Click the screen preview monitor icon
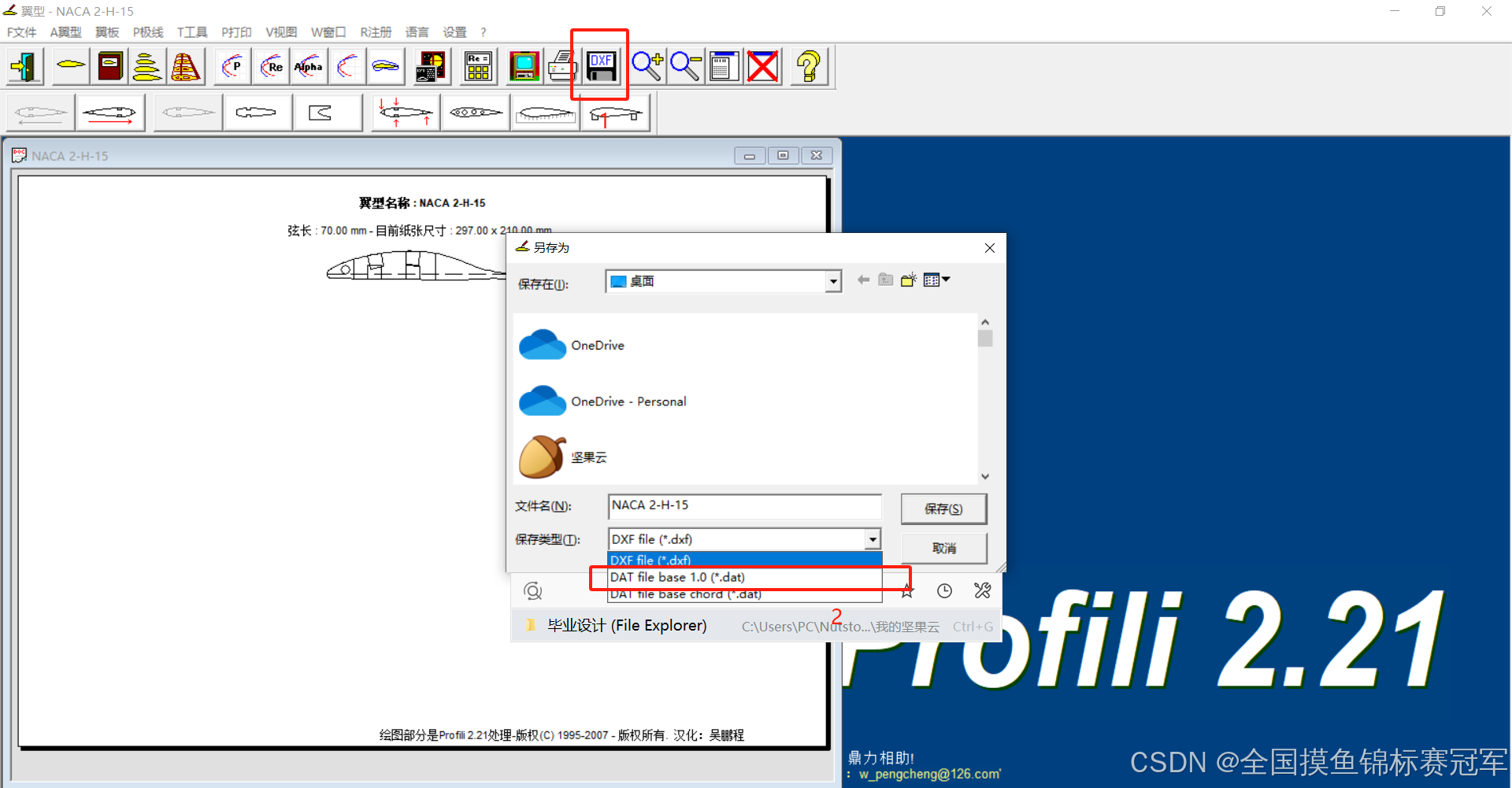Image resolution: width=1512 pixels, height=788 pixels. [524, 66]
